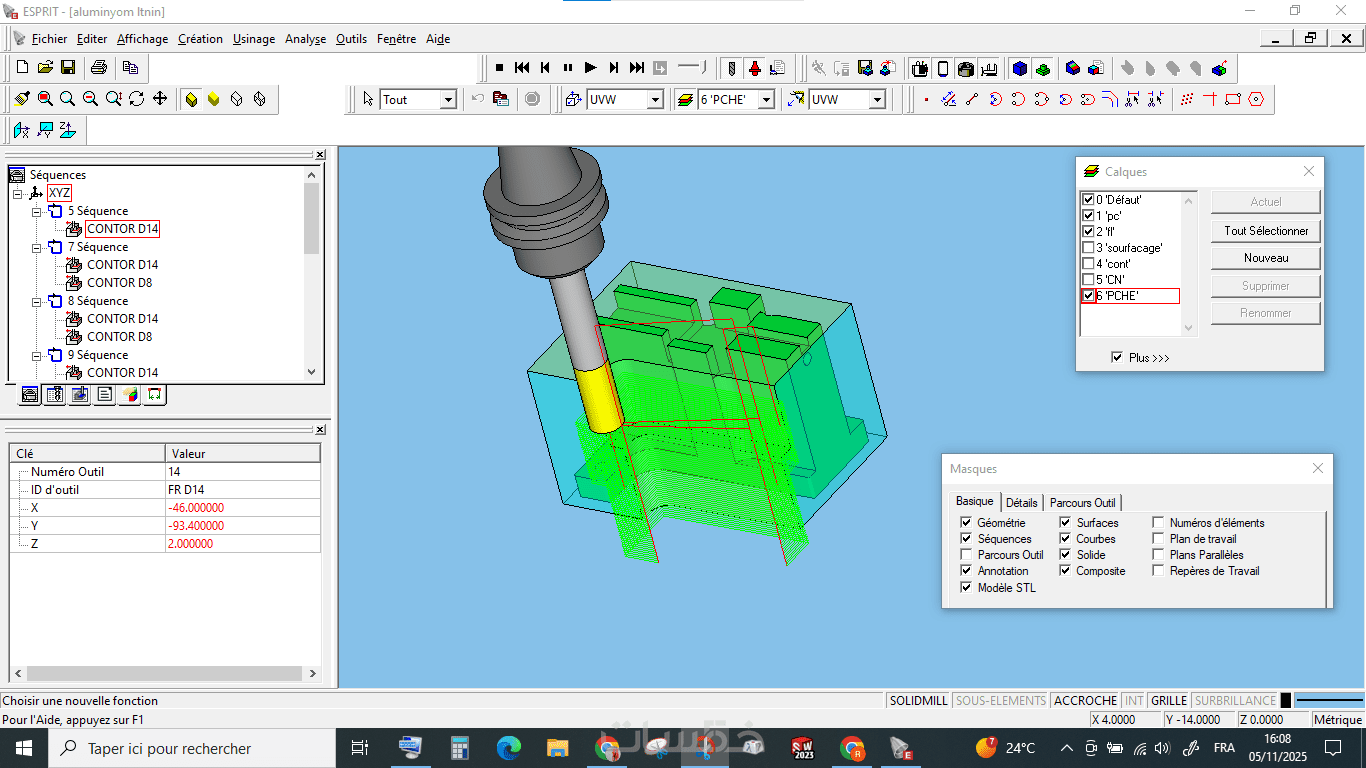
Task: Check the Parcours Outil mask box
Action: coord(966,555)
